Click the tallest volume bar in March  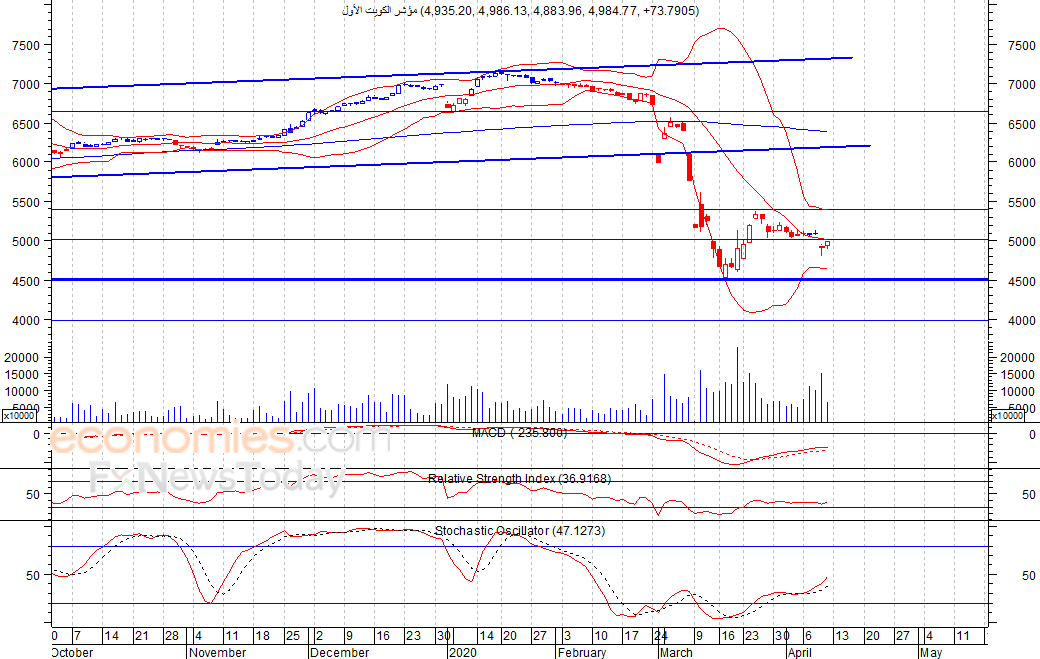tap(737, 385)
